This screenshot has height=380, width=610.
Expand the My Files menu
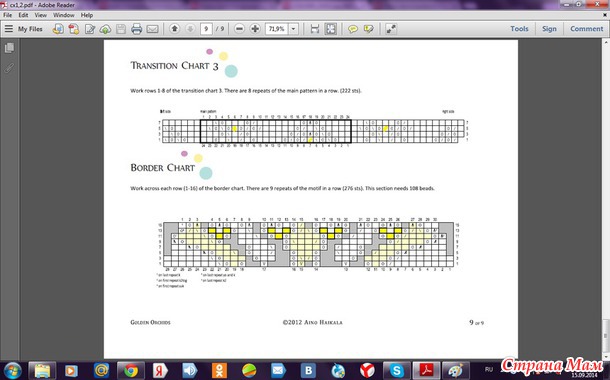pos(23,29)
